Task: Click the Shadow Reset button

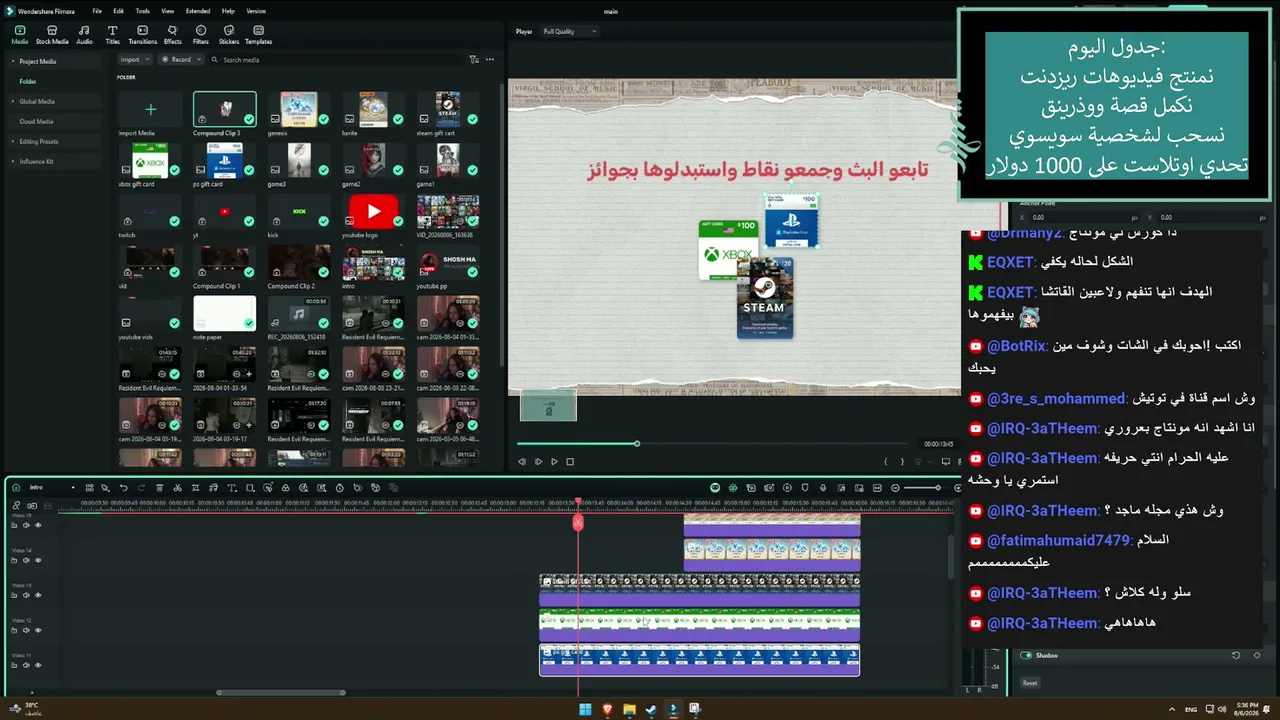Action: (x=1030, y=684)
